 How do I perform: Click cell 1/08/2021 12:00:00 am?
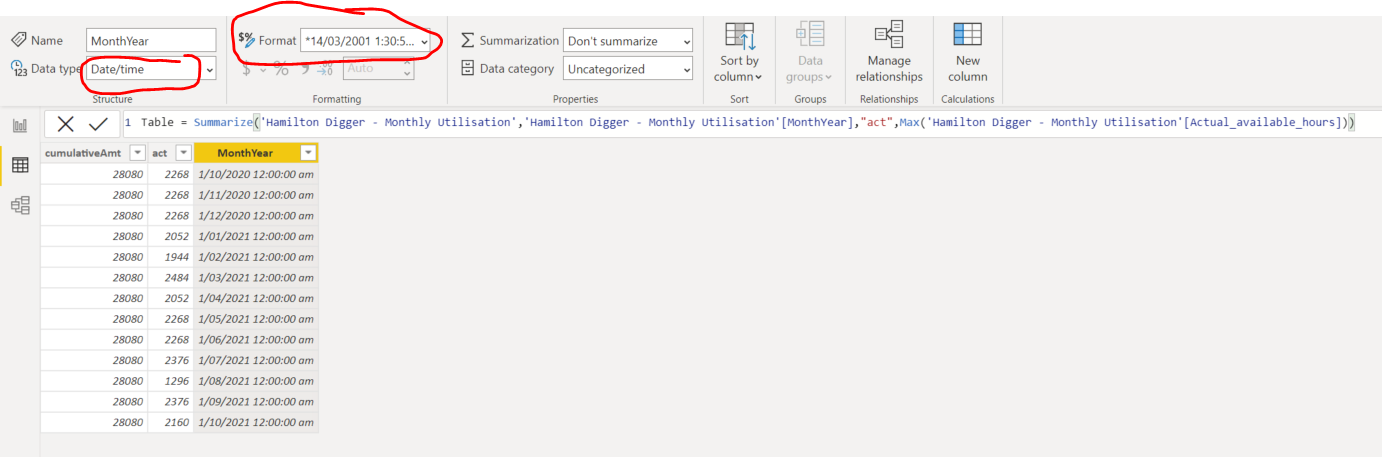click(256, 381)
